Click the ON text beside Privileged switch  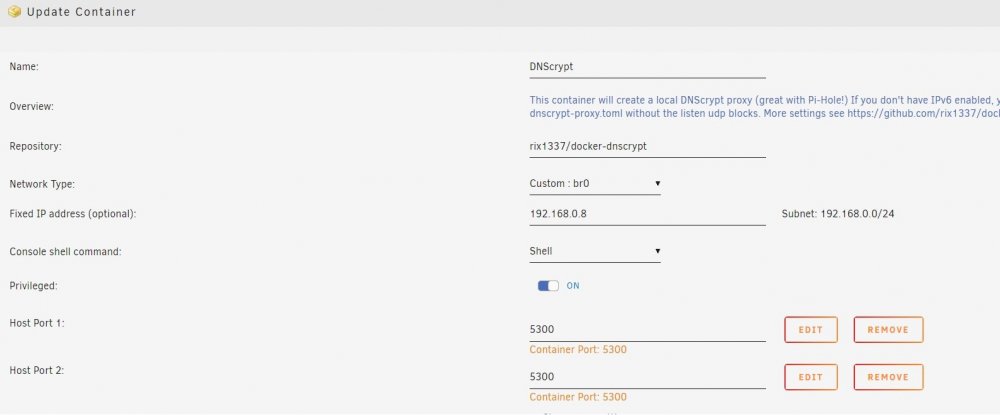coord(573,286)
